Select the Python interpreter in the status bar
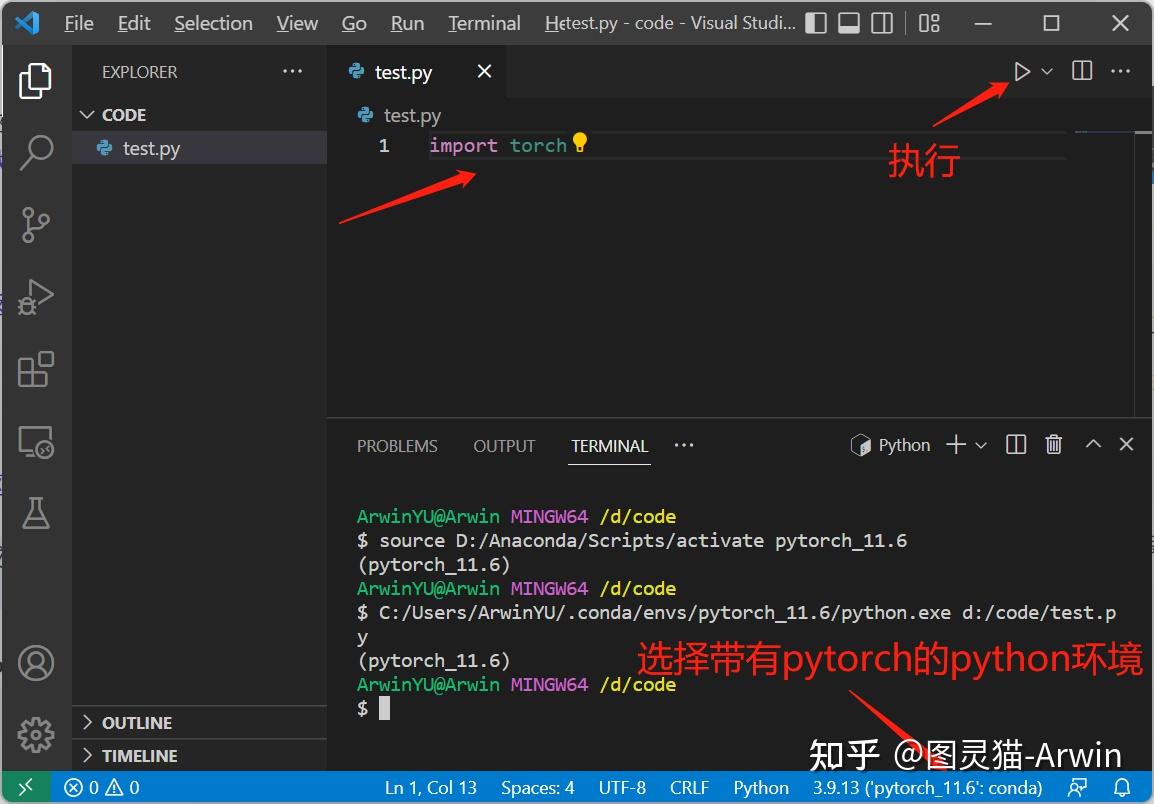Screen dimensions: 1154x804 (928, 787)
